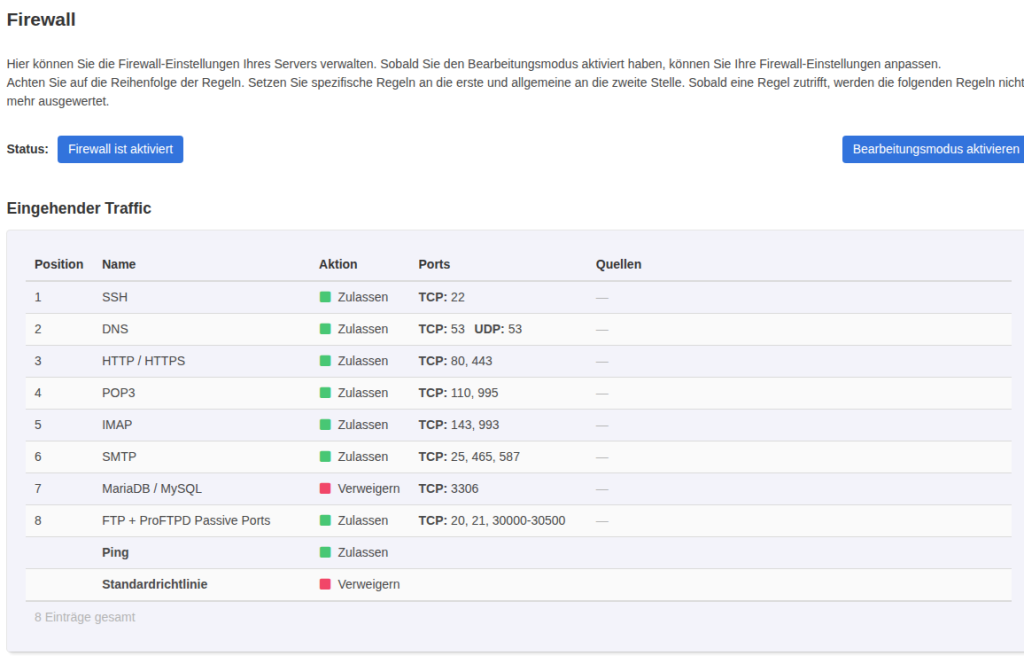Click the 'Name' column header

tap(119, 264)
